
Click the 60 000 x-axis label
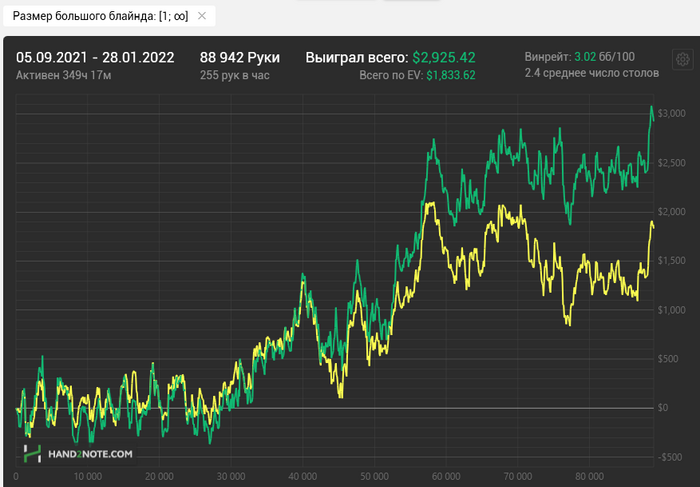pos(446,476)
